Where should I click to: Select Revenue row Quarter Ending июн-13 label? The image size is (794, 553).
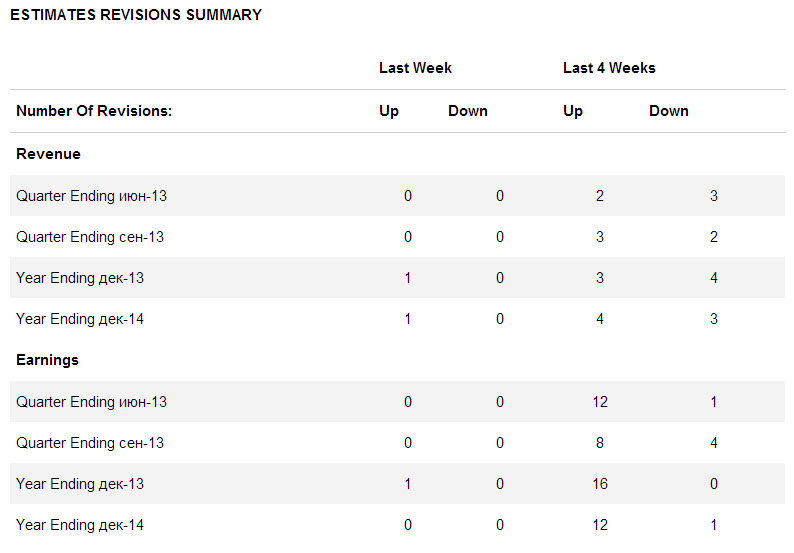pyautogui.click(x=91, y=196)
